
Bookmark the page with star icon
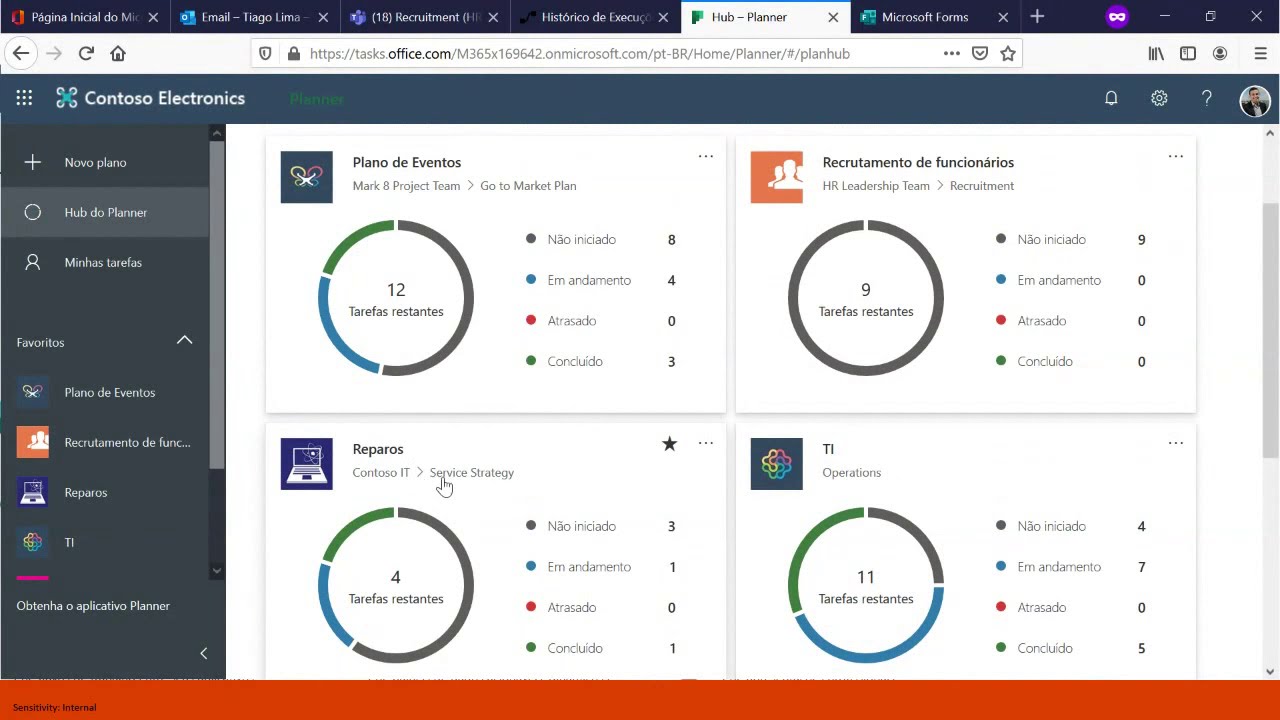click(x=1008, y=54)
